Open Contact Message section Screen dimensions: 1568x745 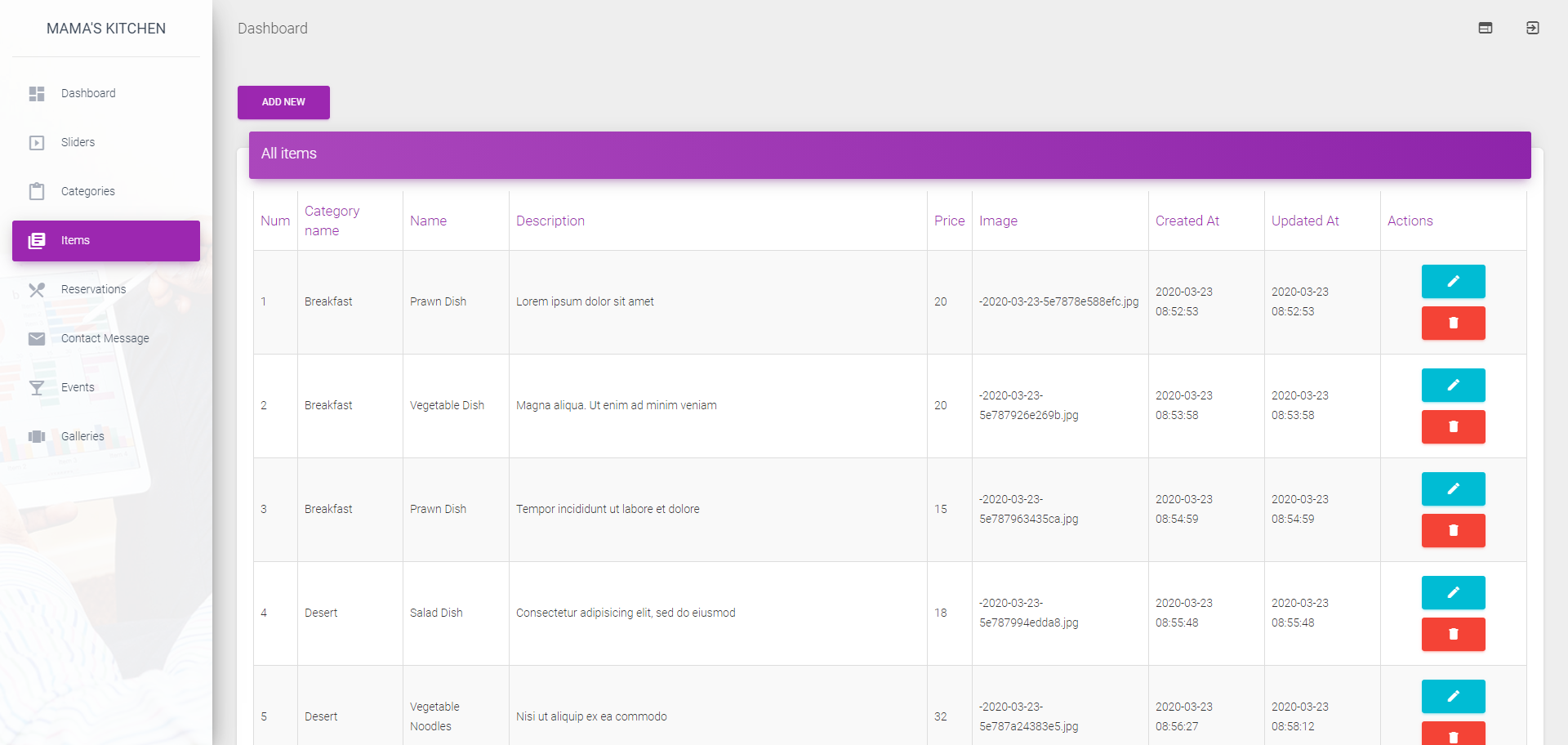click(105, 339)
